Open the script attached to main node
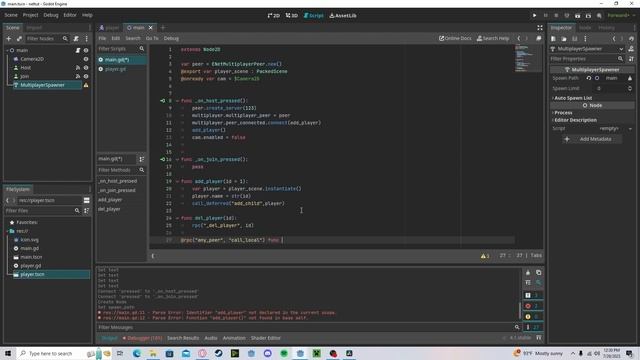 [x=78, y=50]
